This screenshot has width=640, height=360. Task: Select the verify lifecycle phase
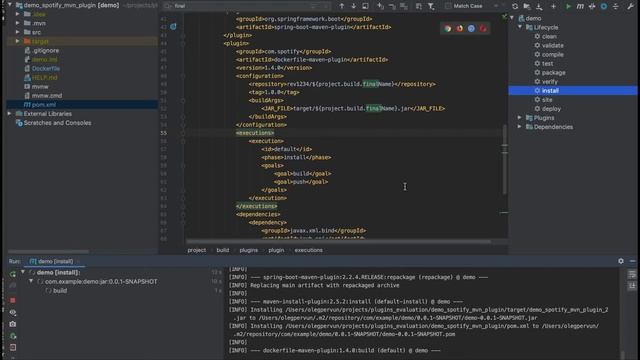[x=549, y=82]
